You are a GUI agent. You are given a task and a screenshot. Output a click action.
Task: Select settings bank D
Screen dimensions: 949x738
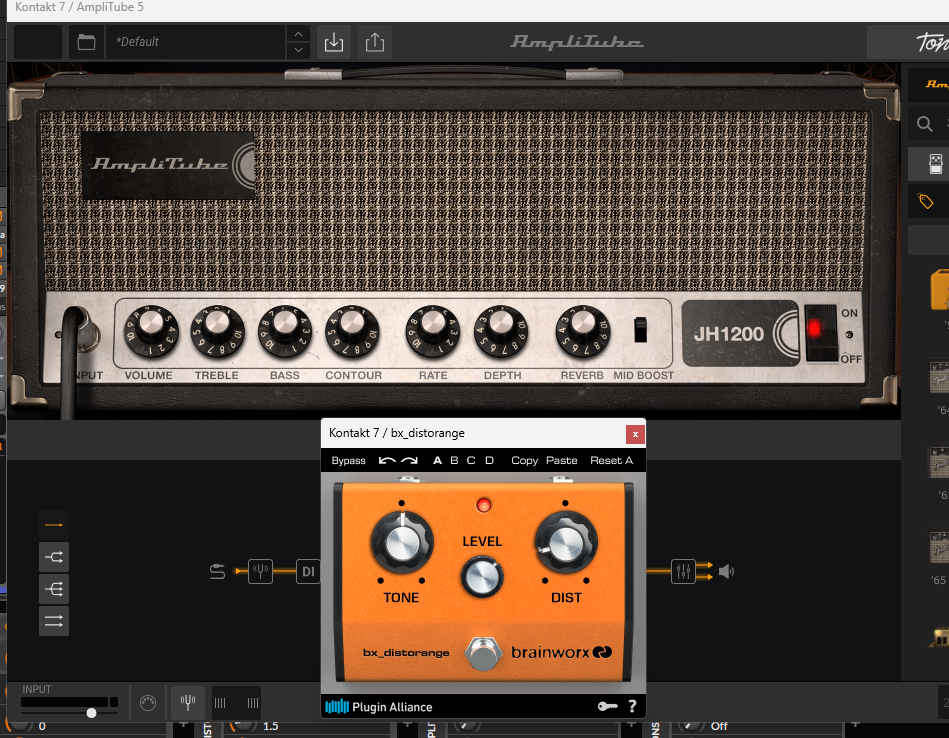point(489,461)
